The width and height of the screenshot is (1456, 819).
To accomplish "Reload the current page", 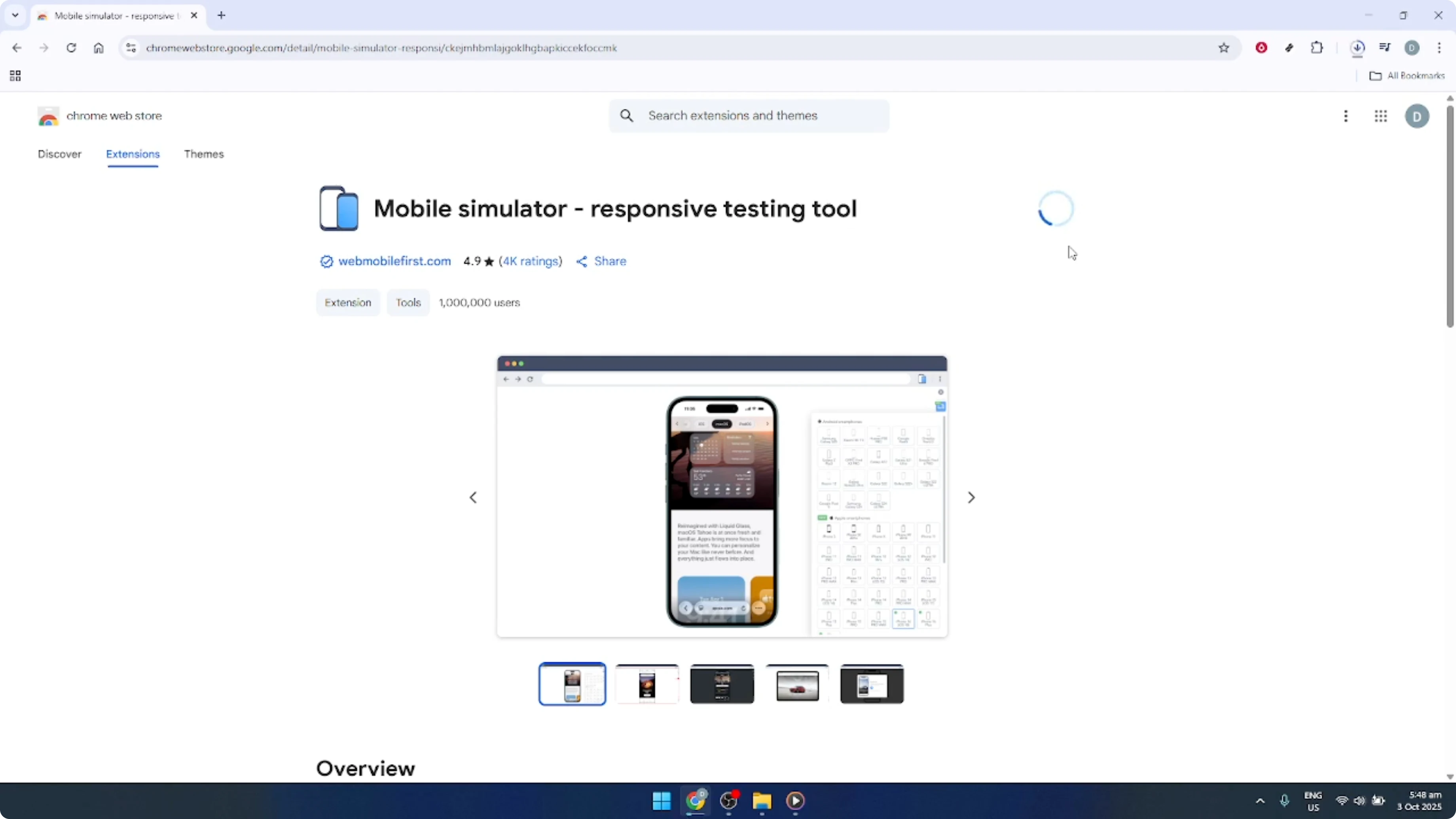I will (x=71, y=48).
